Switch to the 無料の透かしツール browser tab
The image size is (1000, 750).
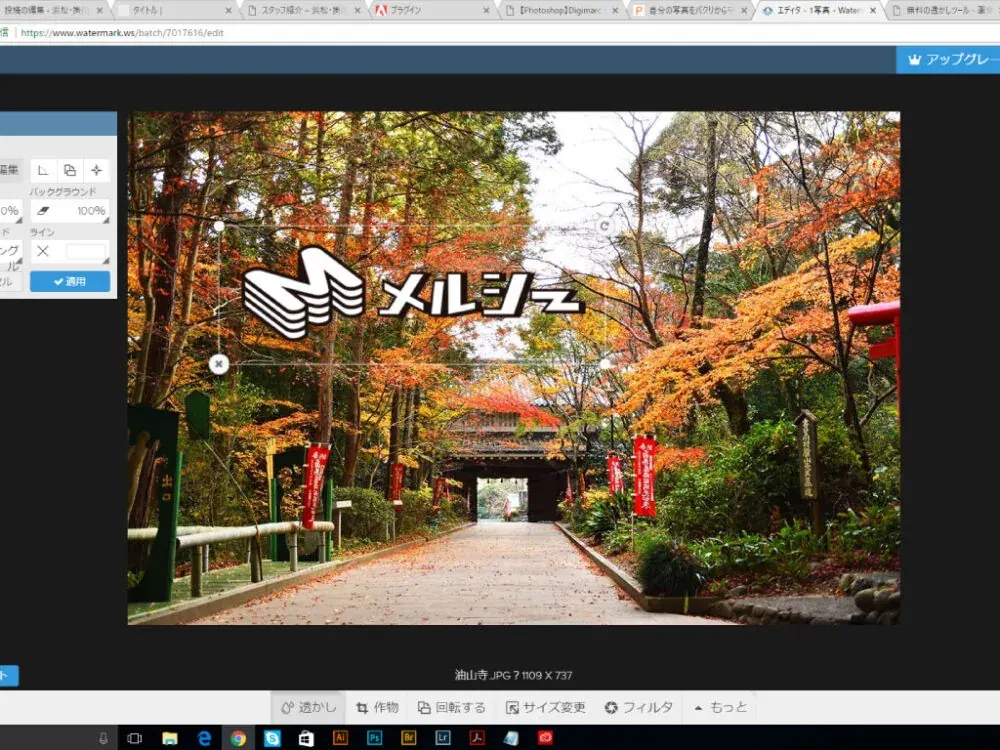point(944,10)
